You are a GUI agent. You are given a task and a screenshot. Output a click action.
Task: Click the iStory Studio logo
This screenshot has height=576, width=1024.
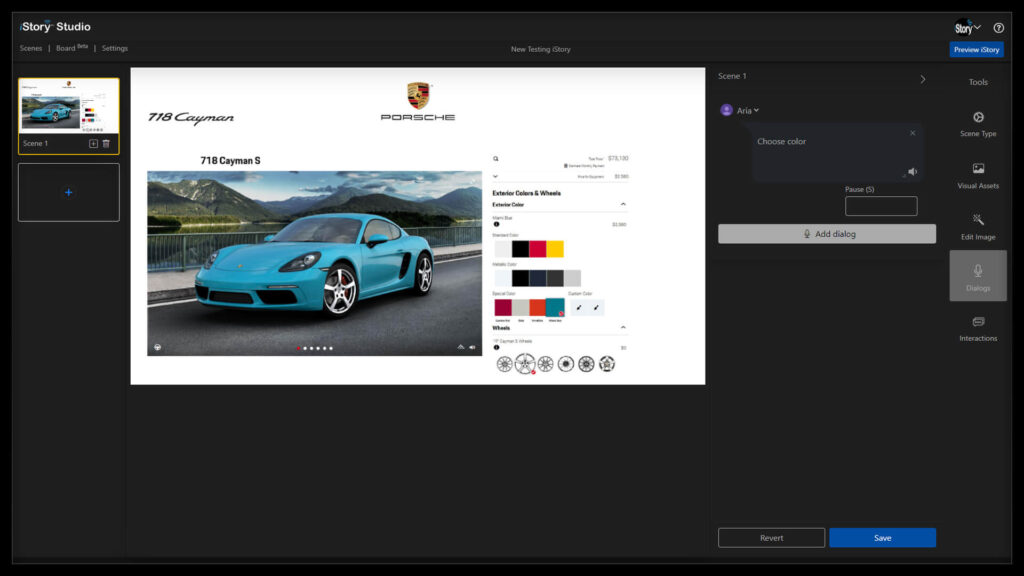pos(55,27)
